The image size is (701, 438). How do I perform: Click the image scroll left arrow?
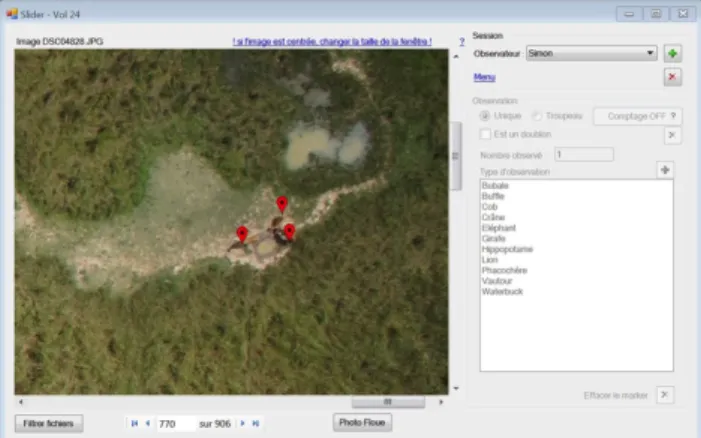pos(21,402)
